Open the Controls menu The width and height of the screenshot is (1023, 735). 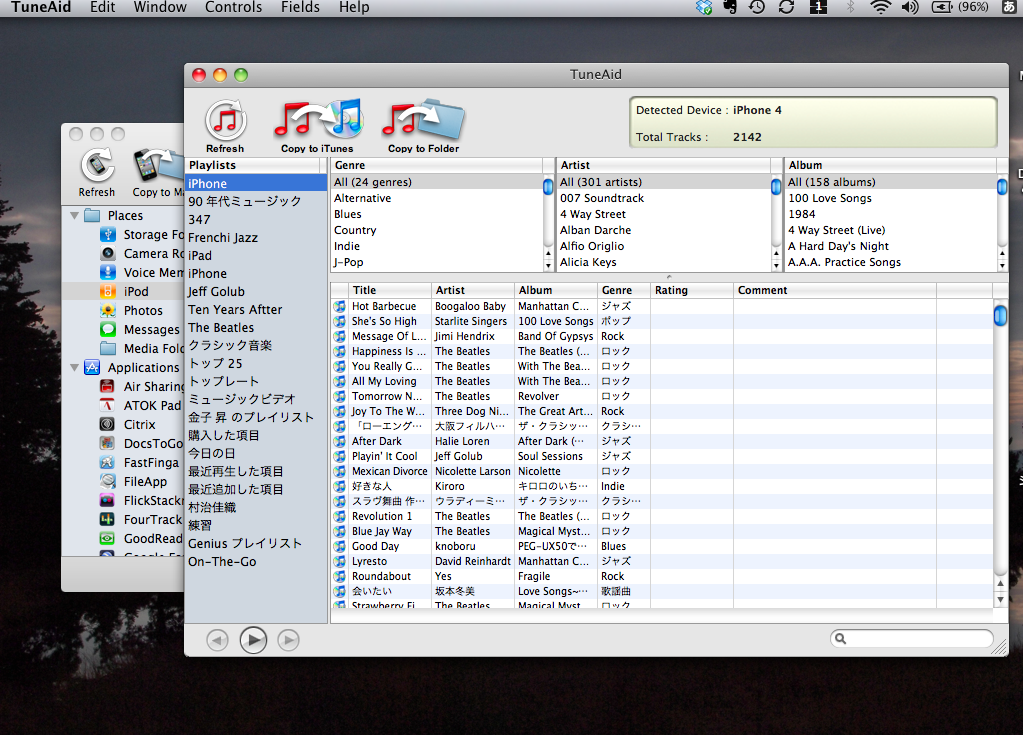234,7
